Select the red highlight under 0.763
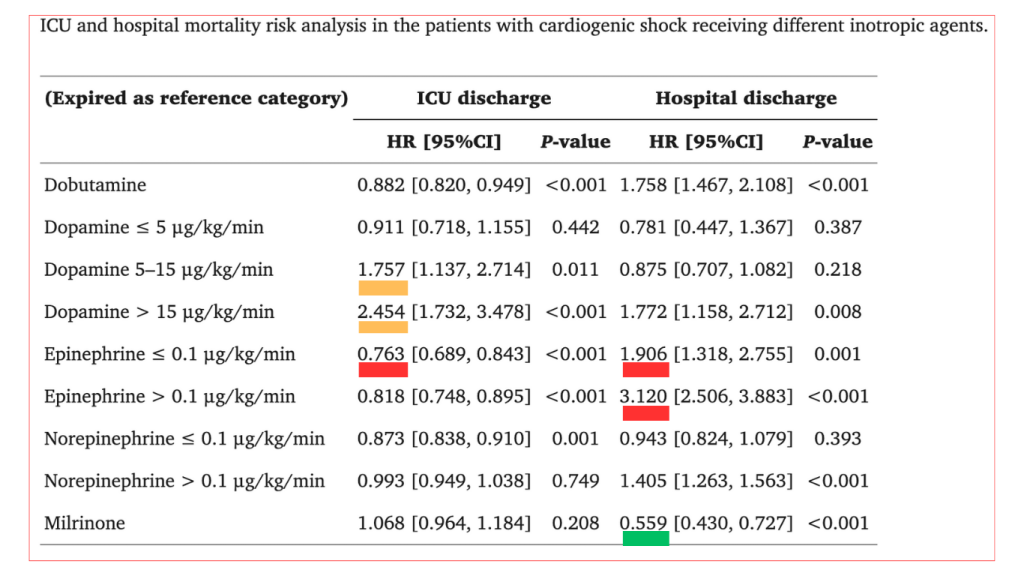1024x576 pixels. [x=382, y=370]
